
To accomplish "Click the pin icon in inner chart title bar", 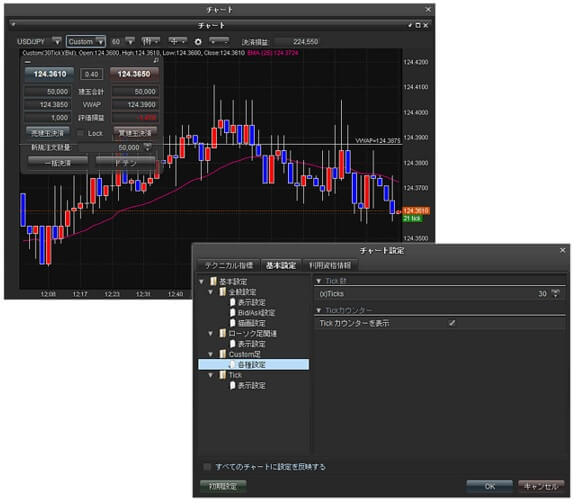I will click(410, 25).
